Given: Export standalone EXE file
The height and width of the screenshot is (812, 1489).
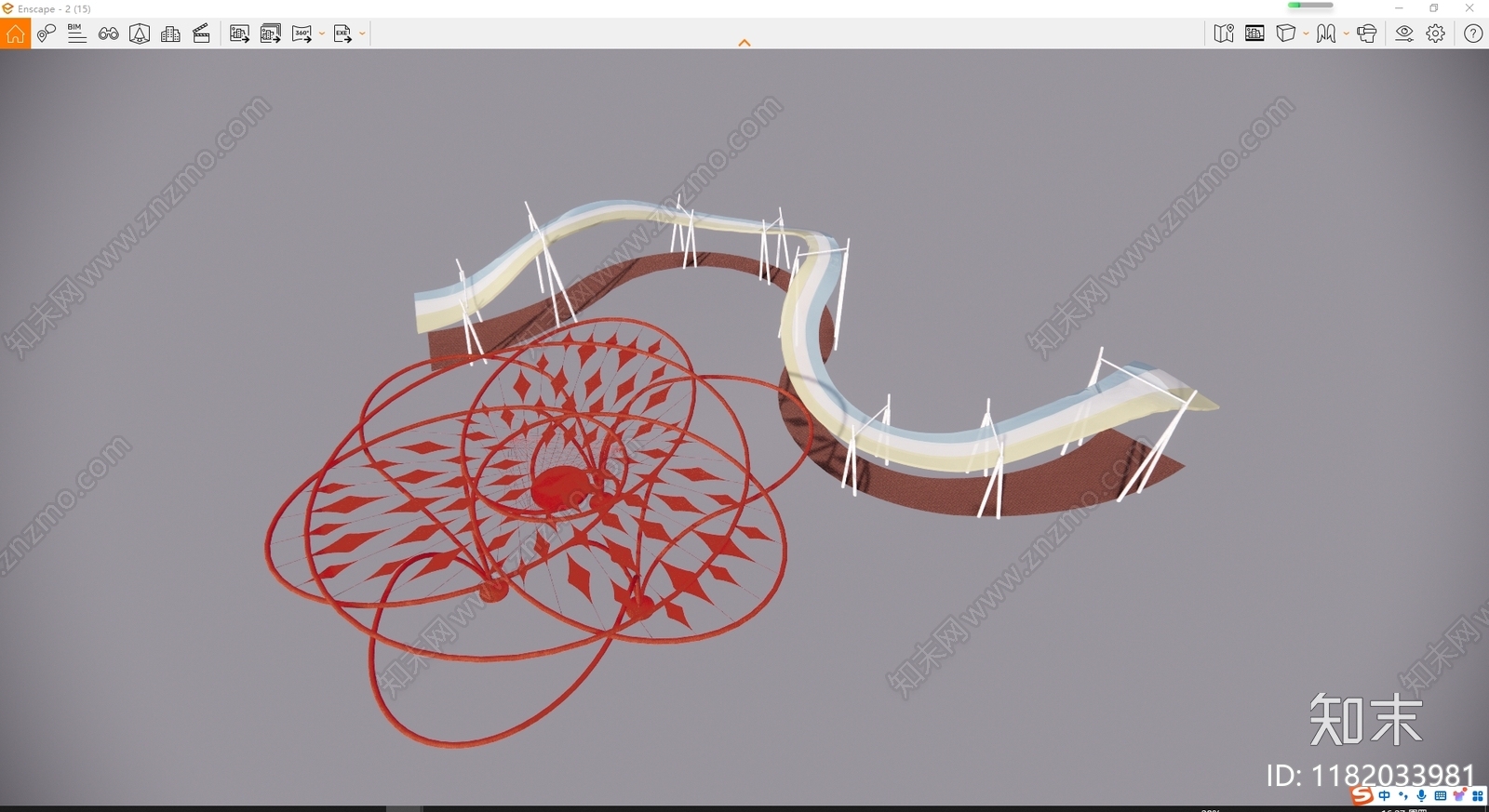Looking at the screenshot, I should point(343,34).
